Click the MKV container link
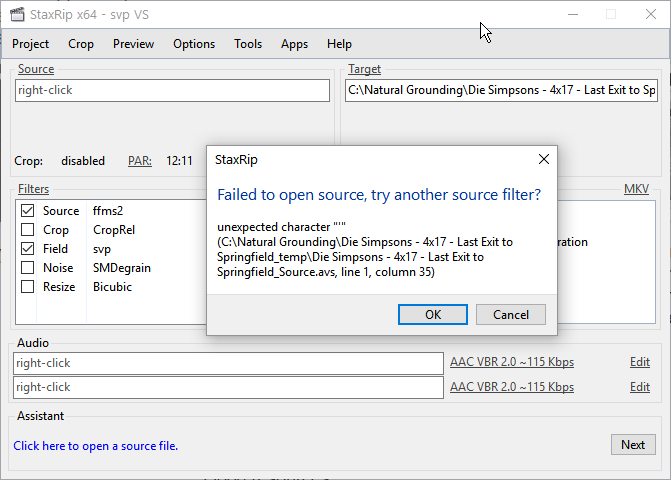 pyautogui.click(x=636, y=189)
